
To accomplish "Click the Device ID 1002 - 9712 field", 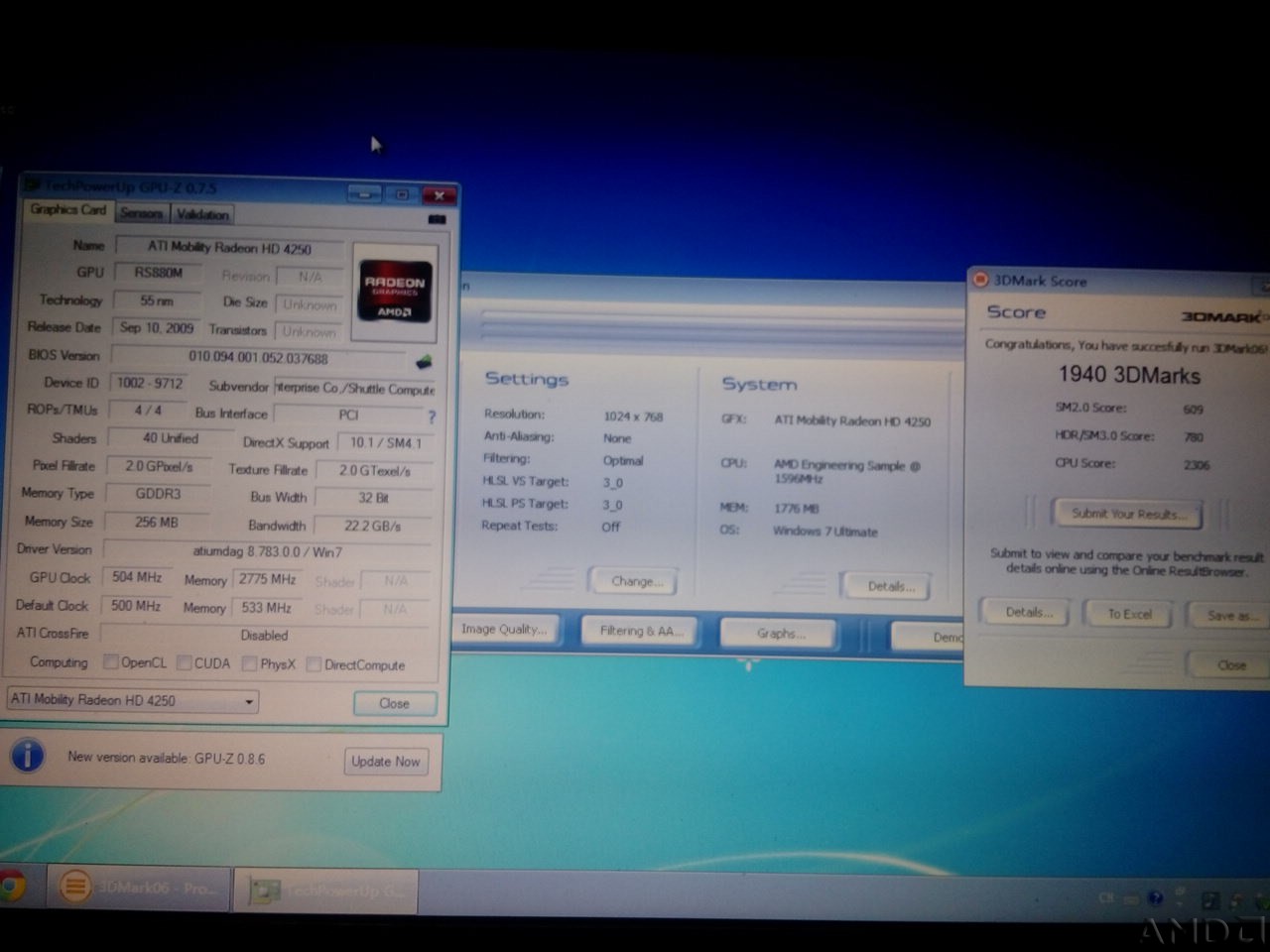I will (x=150, y=383).
